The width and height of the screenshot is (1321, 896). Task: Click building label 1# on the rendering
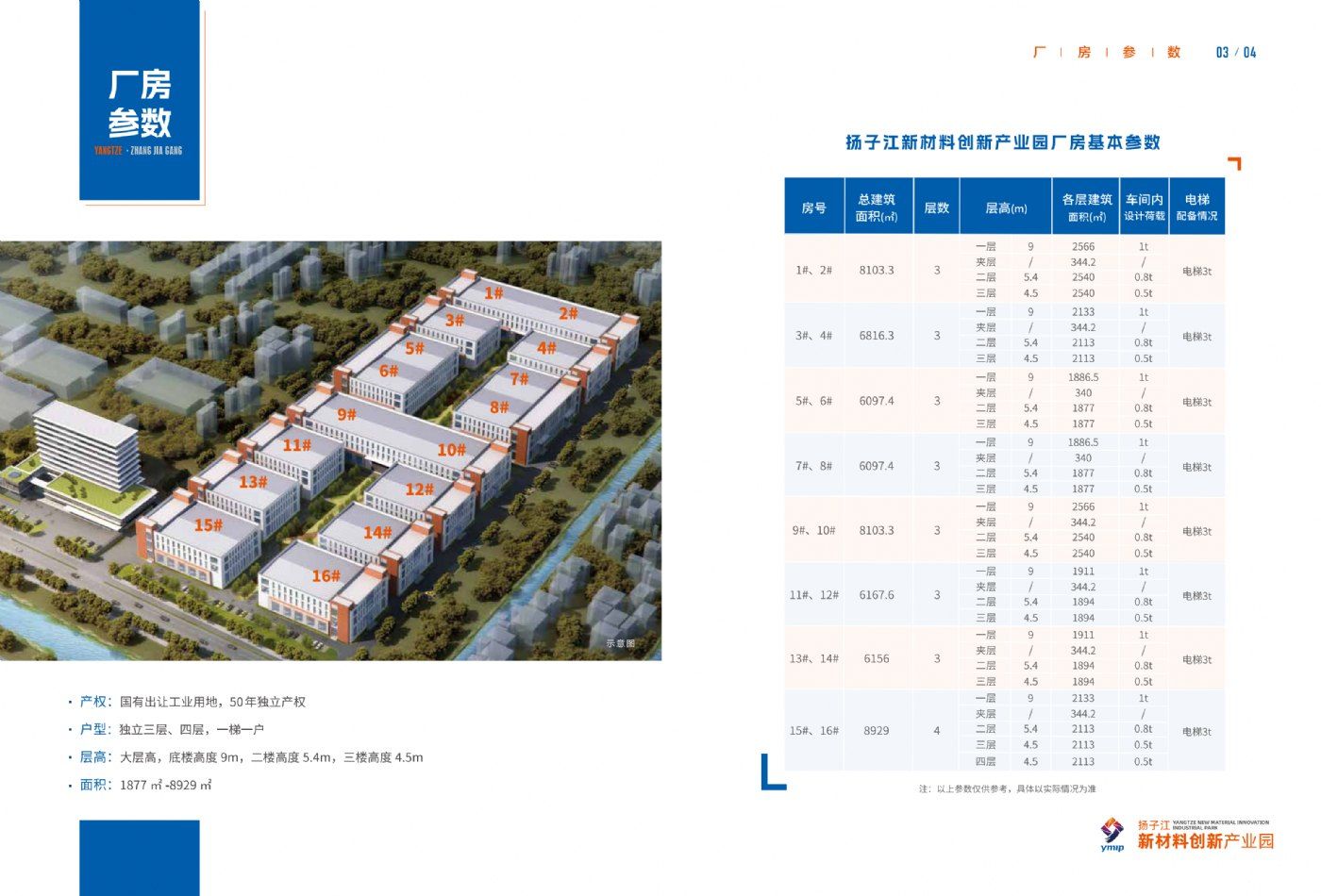click(493, 293)
